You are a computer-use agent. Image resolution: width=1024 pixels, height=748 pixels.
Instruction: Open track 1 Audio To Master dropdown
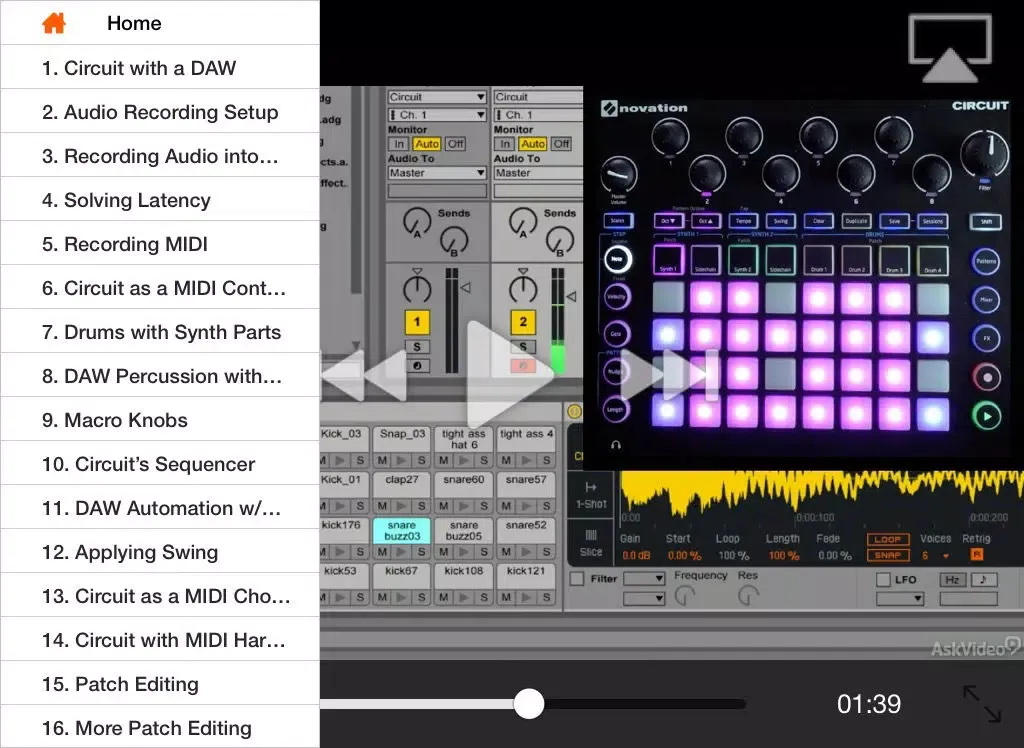tap(437, 173)
